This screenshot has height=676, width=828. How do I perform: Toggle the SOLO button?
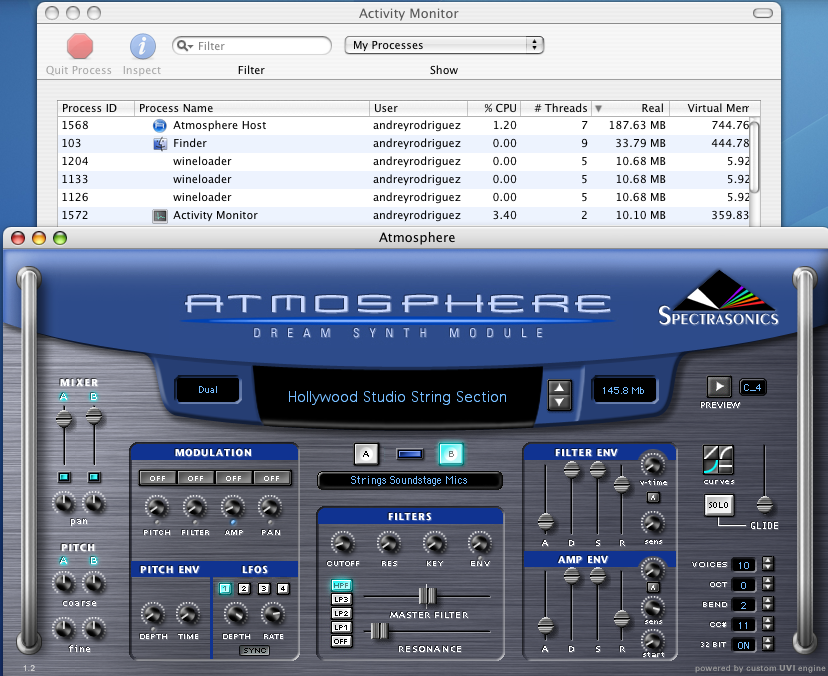tap(717, 505)
